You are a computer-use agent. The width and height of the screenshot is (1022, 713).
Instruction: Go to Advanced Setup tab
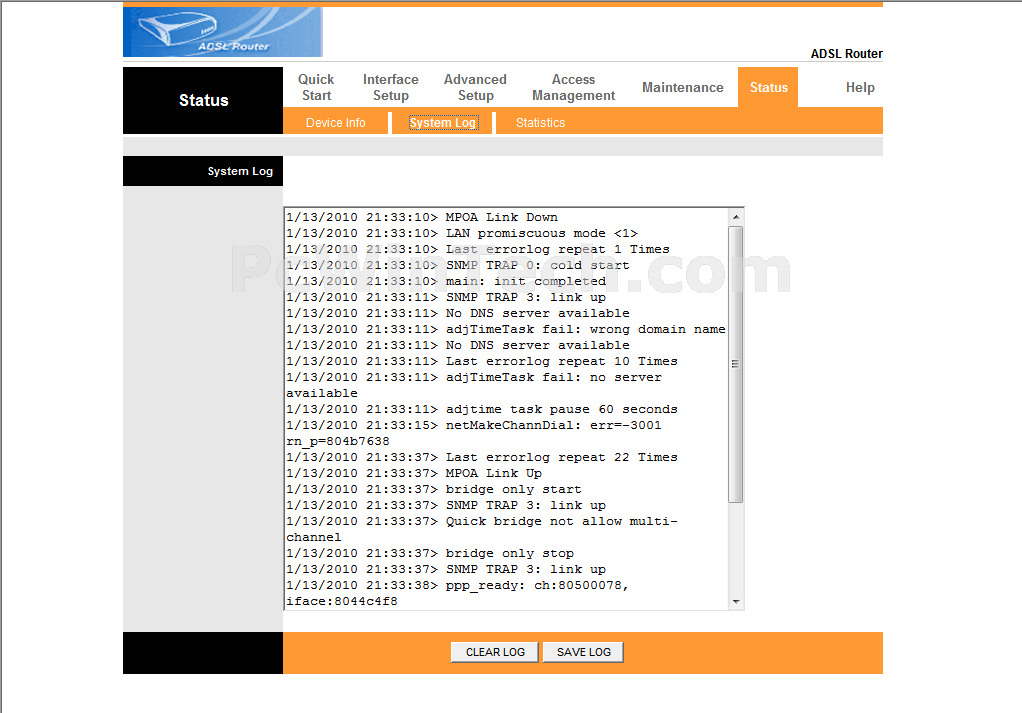tap(475, 87)
